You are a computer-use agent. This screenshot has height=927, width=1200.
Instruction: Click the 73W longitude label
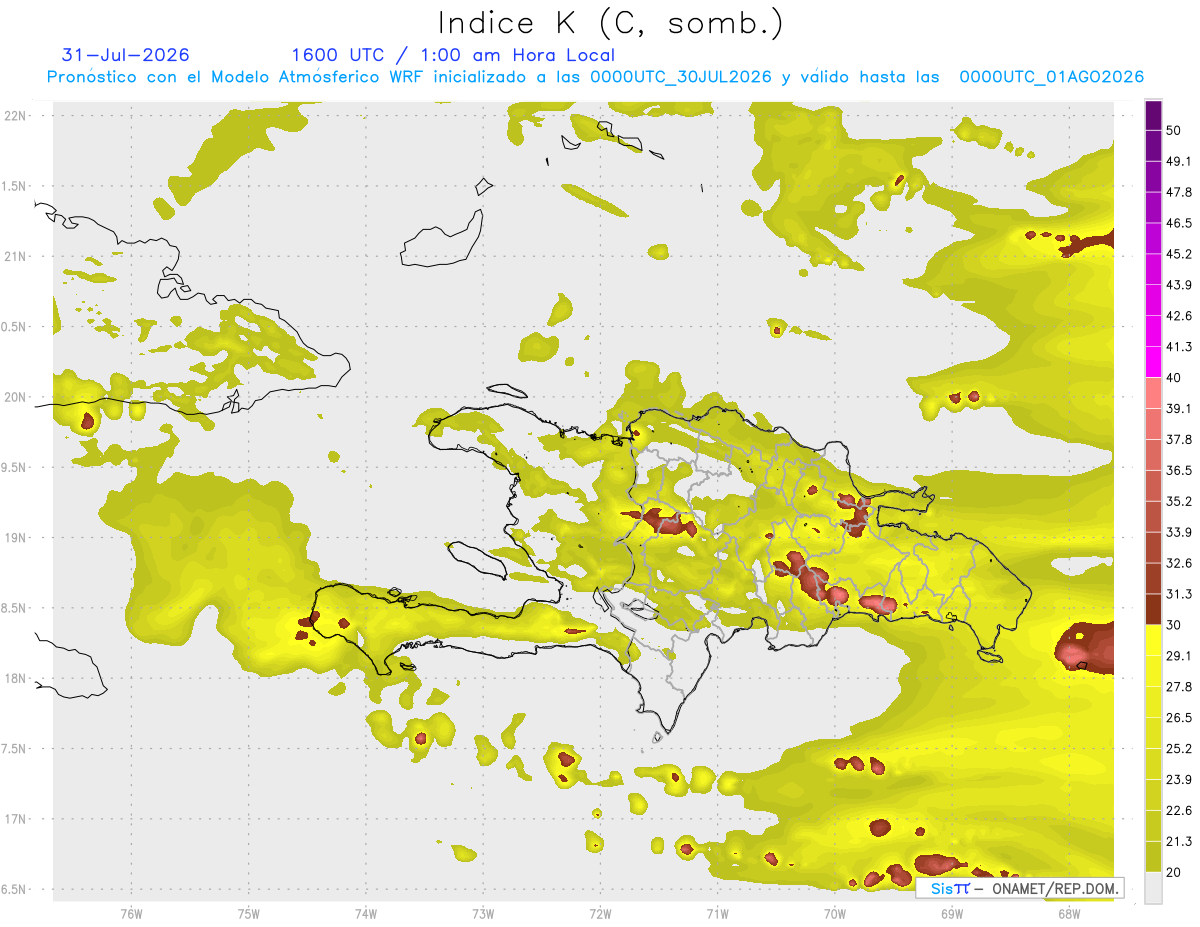[x=483, y=914]
